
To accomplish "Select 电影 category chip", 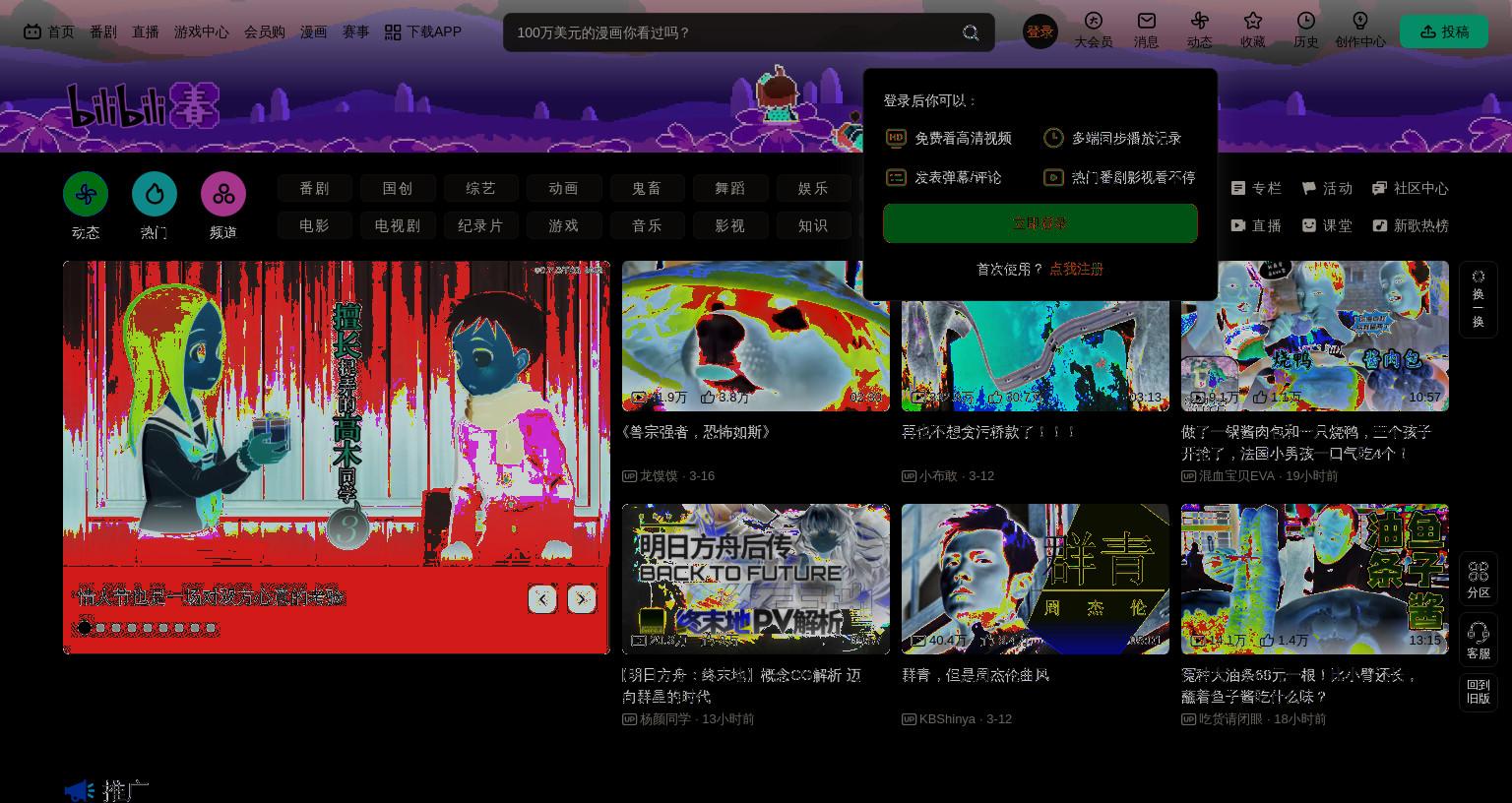I will [315, 225].
